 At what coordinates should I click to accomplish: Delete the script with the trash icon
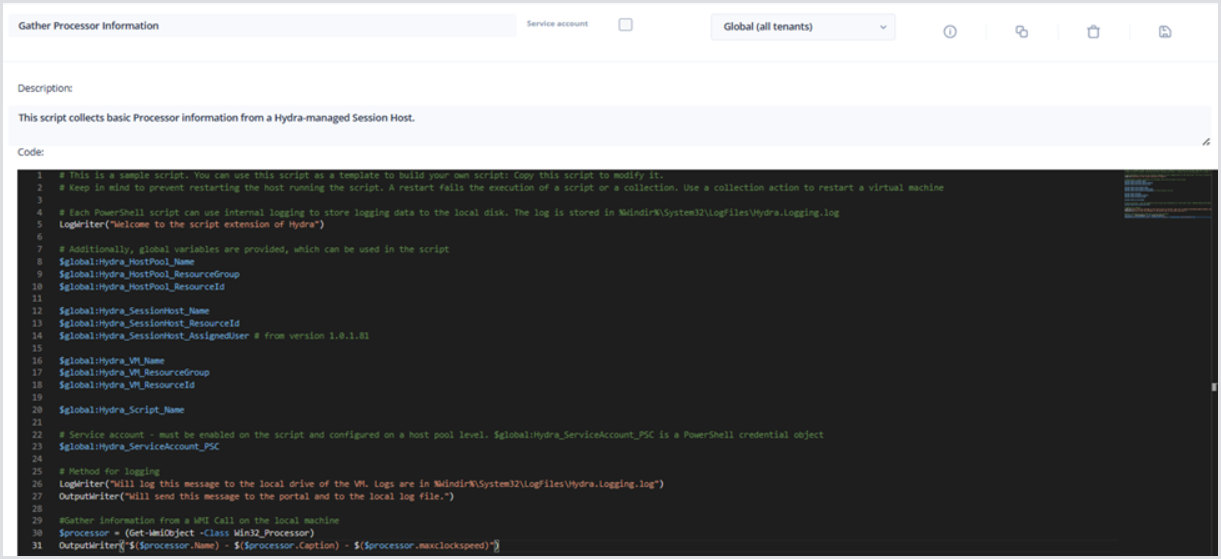pyautogui.click(x=1093, y=32)
